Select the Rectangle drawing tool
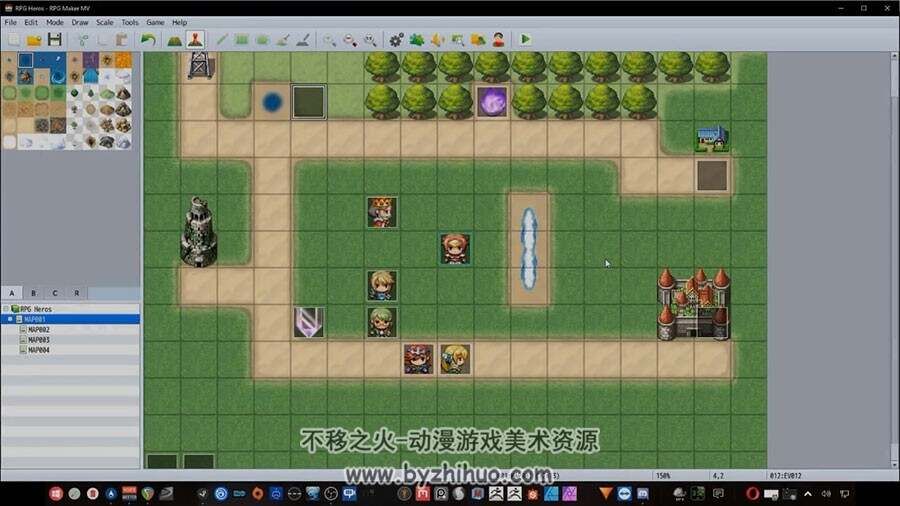 (x=242, y=40)
